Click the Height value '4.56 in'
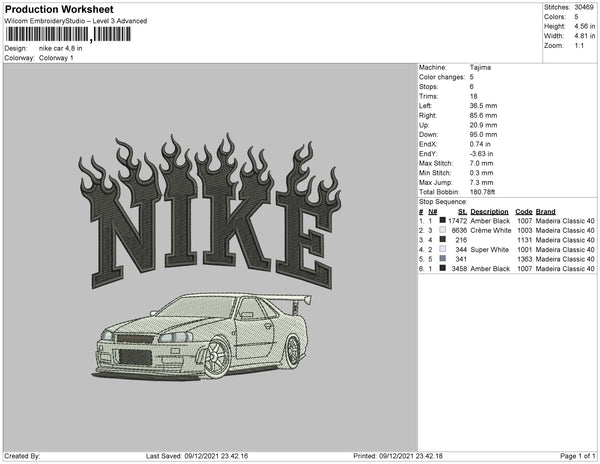Screen dimensions: 600x464 click(585, 26)
